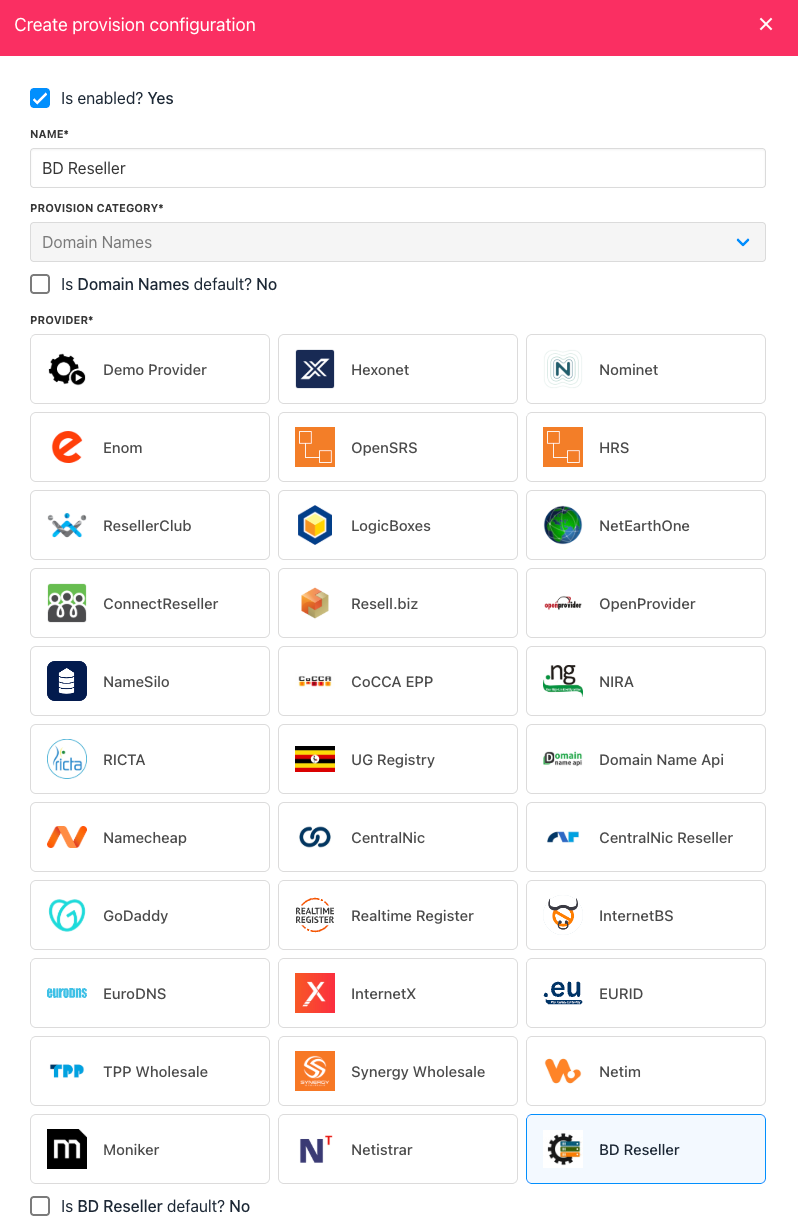
Task: Choose the OpenSRS provider label
Action: click(x=384, y=448)
